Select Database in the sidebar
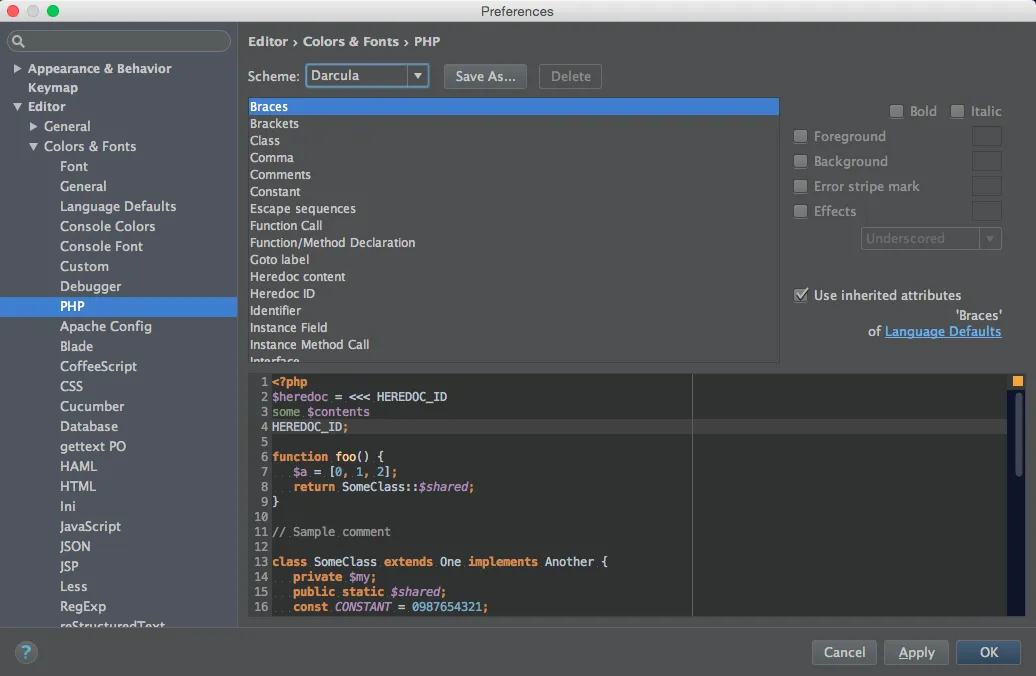Image resolution: width=1036 pixels, height=676 pixels. tap(89, 426)
